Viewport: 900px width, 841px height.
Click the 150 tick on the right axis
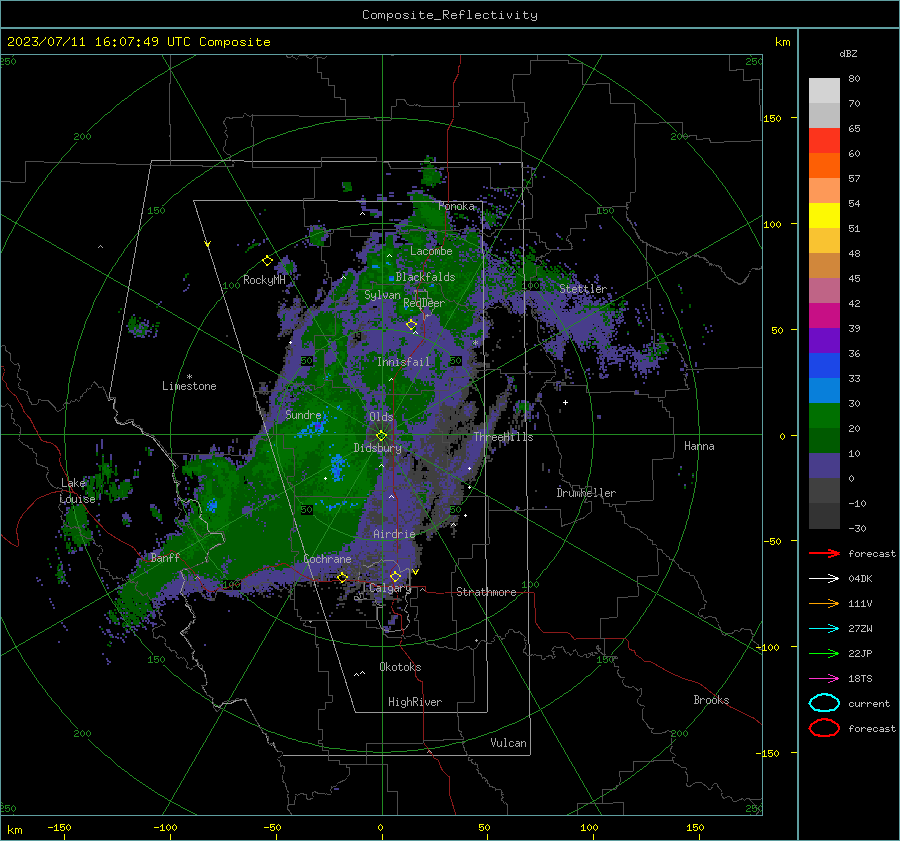point(773,118)
